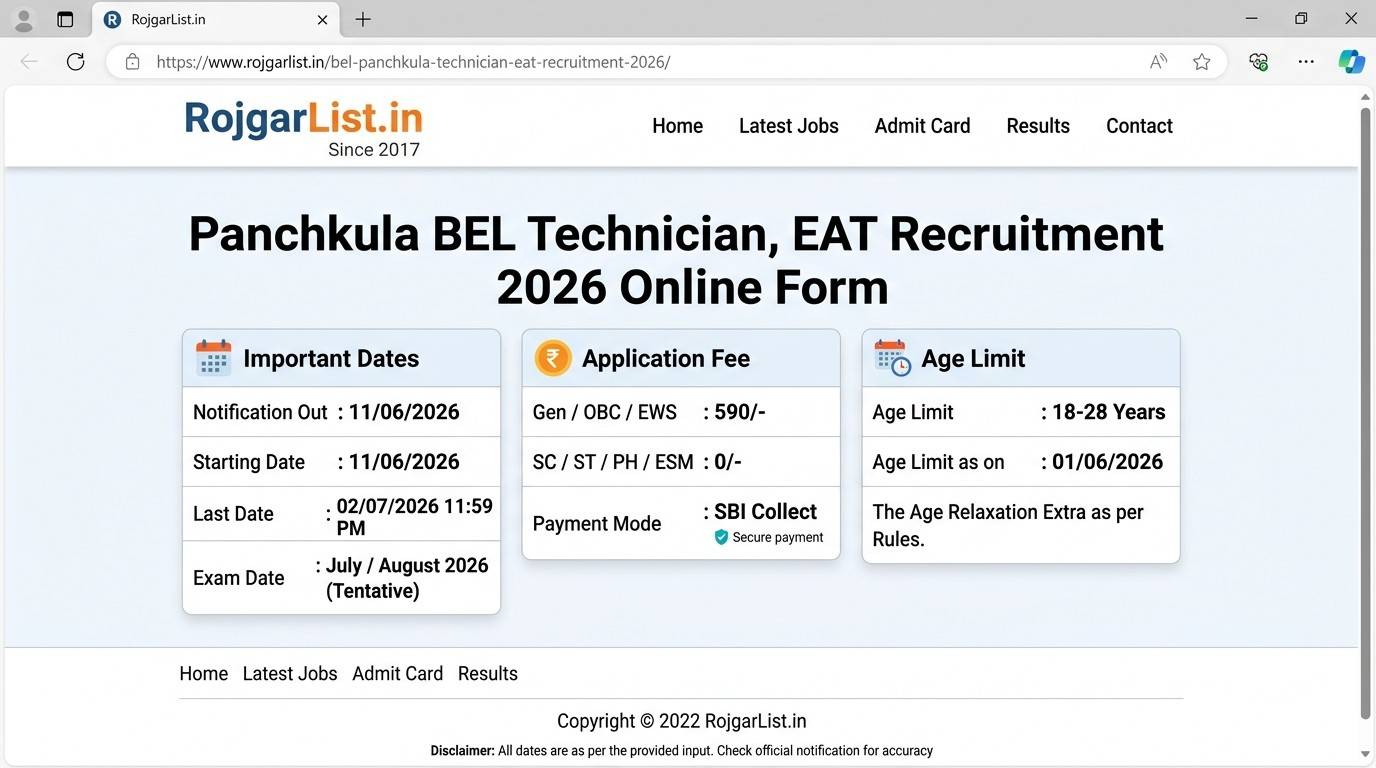The image size is (1376, 768).
Task: Open Home in top navigation
Action: coord(677,126)
